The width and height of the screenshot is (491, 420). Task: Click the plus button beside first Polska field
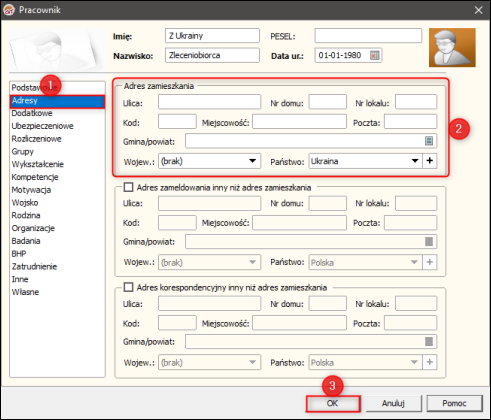(430, 262)
